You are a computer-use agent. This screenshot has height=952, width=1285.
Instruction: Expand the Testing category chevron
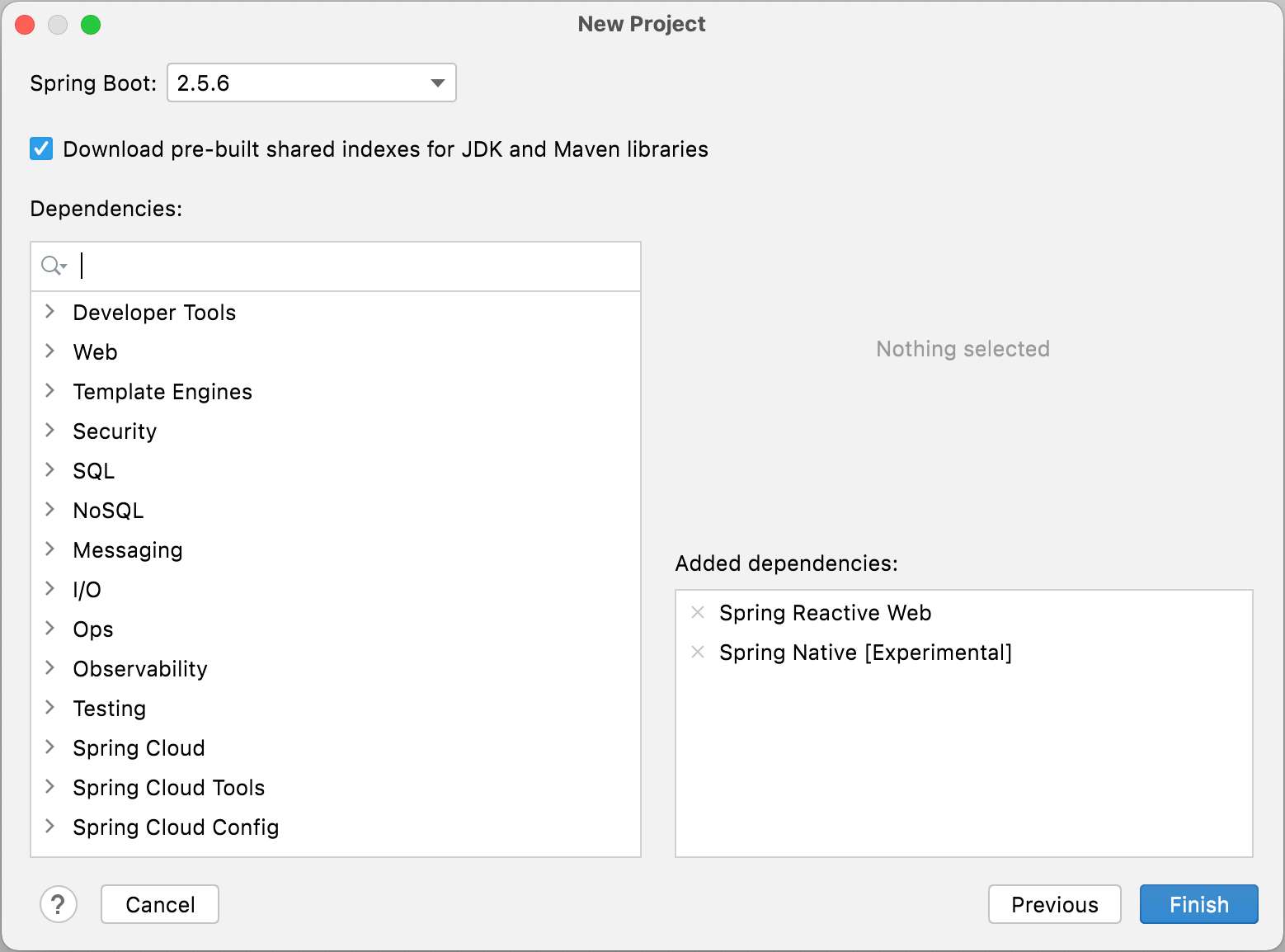point(50,708)
